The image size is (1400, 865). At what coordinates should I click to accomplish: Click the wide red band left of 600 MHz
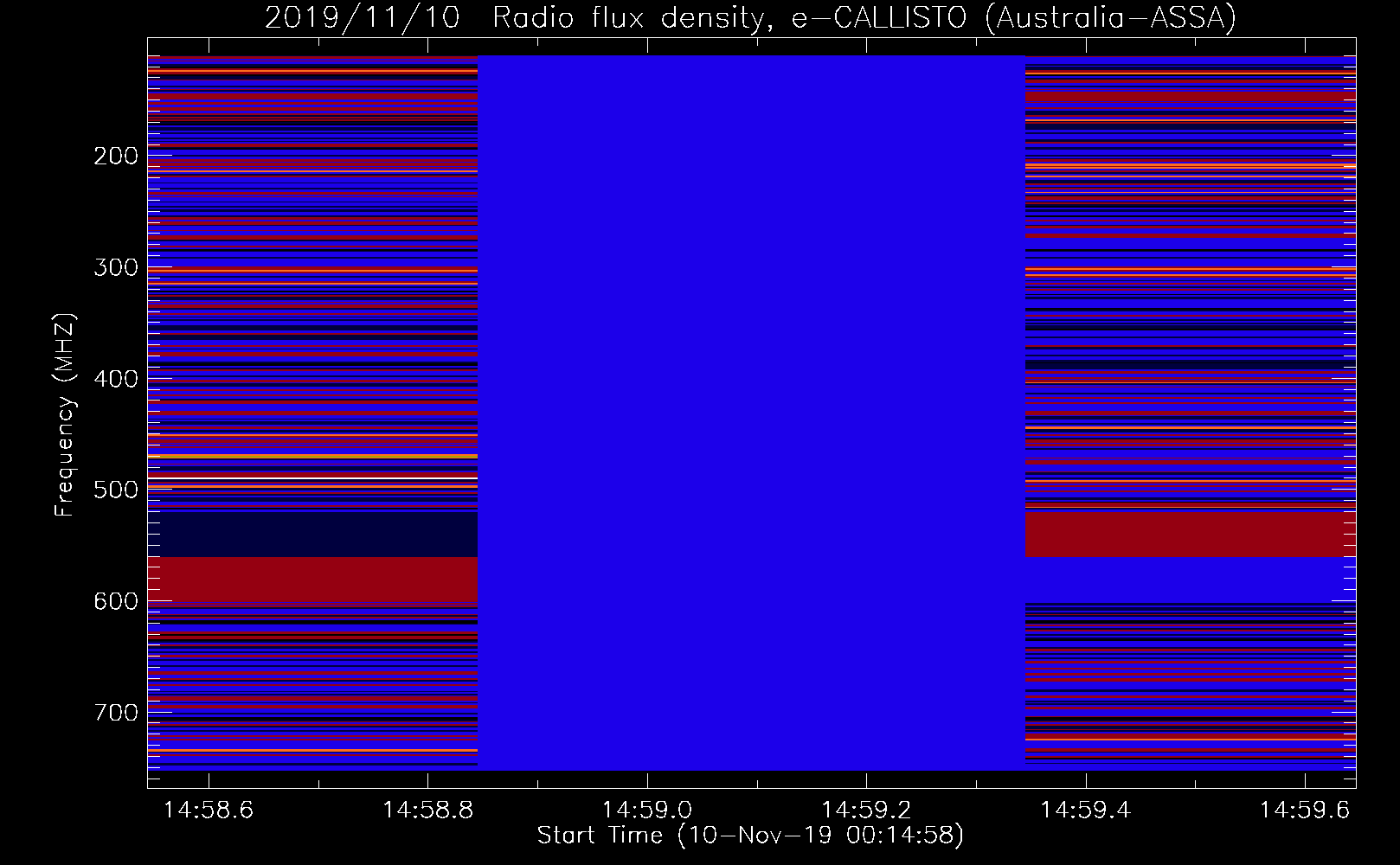pyautogui.click(x=312, y=580)
